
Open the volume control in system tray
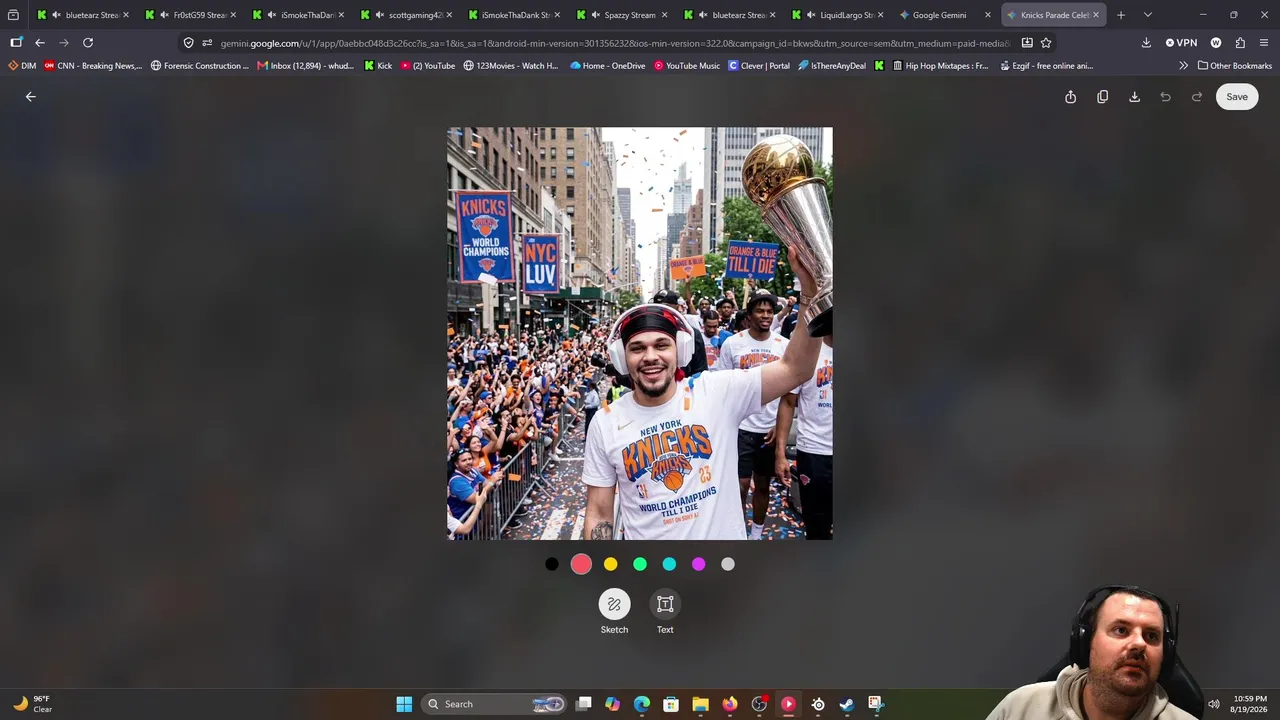(x=1214, y=704)
